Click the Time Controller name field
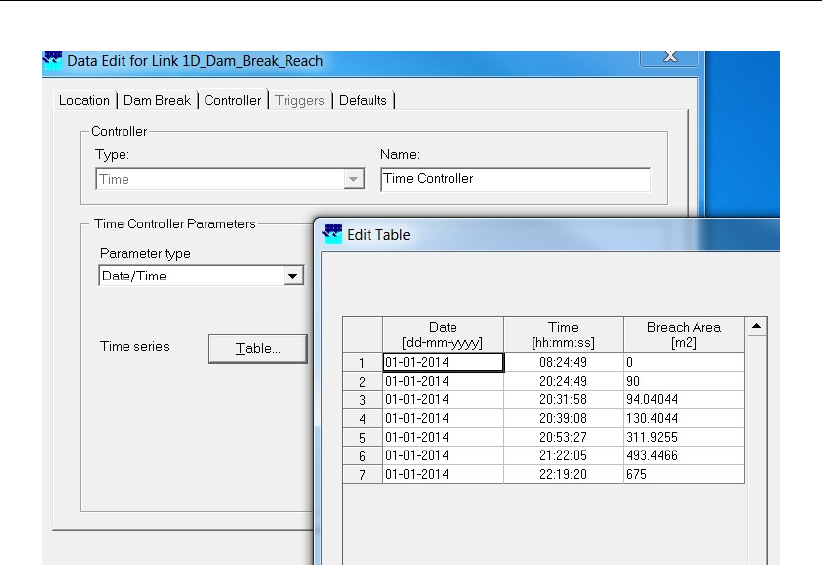Screen dimensions: 822x565 [x=515, y=179]
